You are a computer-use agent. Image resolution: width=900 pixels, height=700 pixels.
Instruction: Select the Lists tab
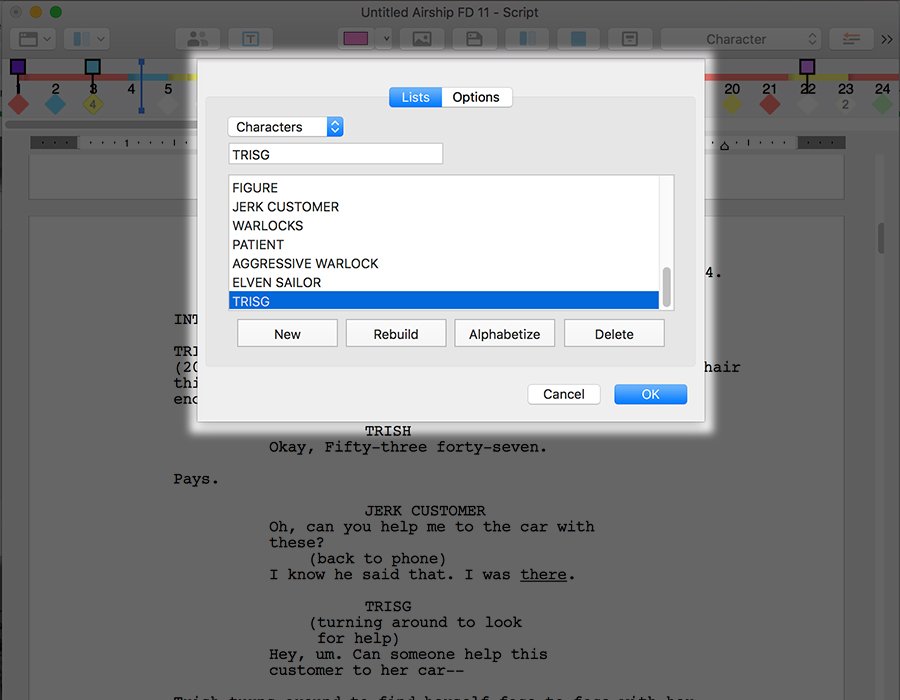coord(415,97)
